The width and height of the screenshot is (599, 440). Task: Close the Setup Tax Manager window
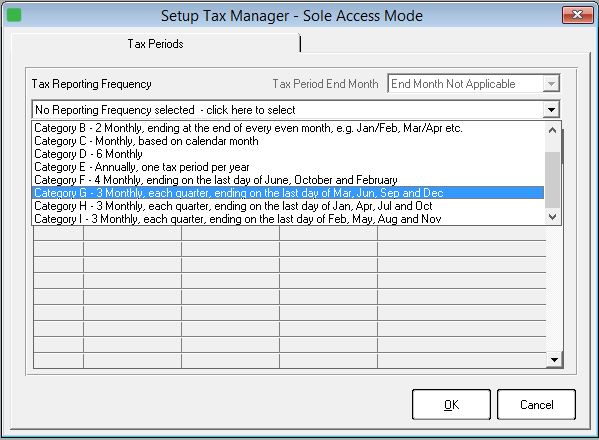577,15
